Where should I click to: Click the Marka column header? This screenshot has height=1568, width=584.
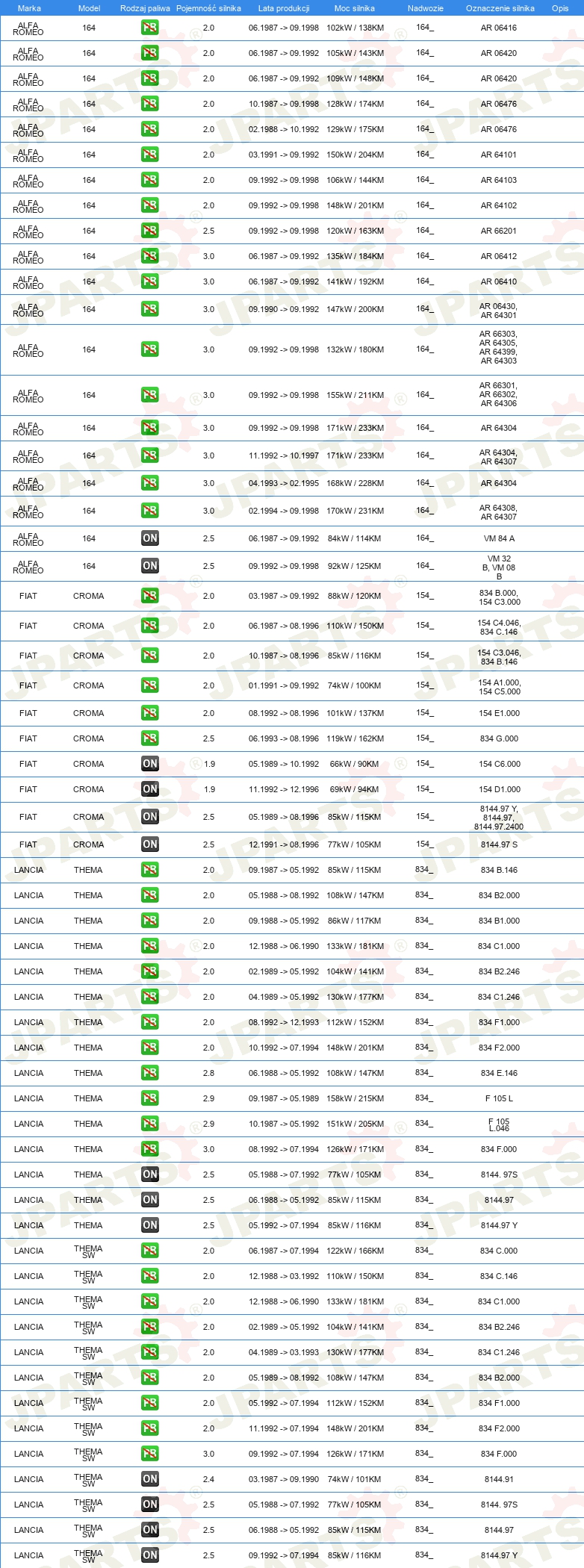click(x=29, y=8)
